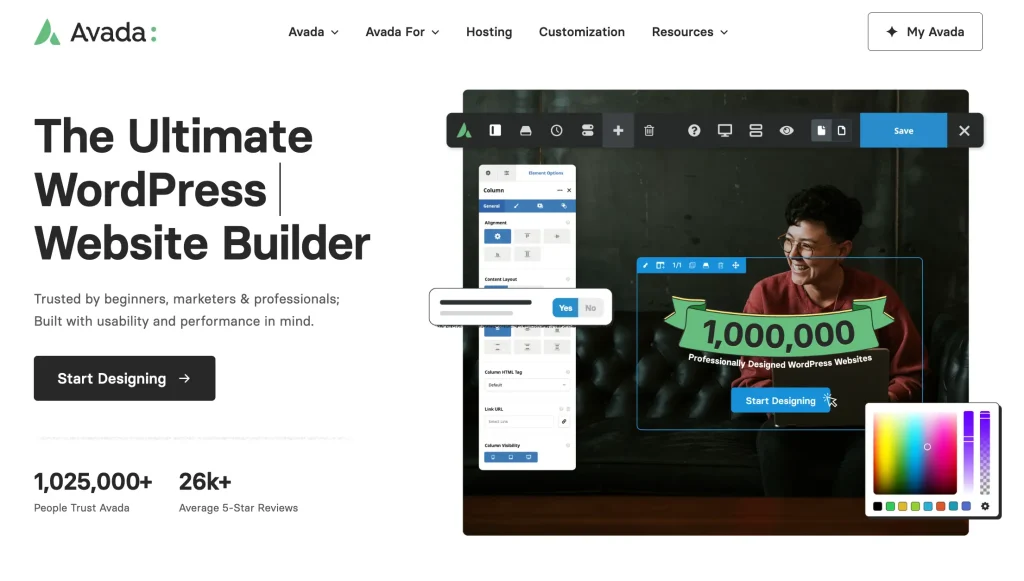This screenshot has width=1024, height=581.
Task: Open the history clock icon
Action: [x=556, y=130]
